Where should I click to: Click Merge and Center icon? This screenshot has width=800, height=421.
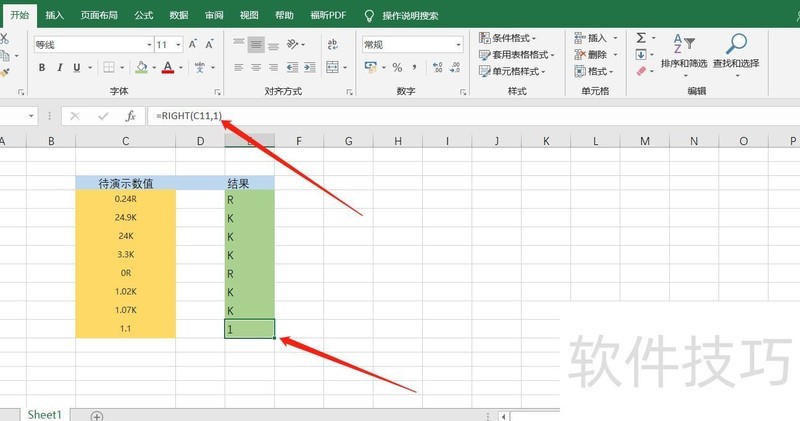click(x=332, y=67)
